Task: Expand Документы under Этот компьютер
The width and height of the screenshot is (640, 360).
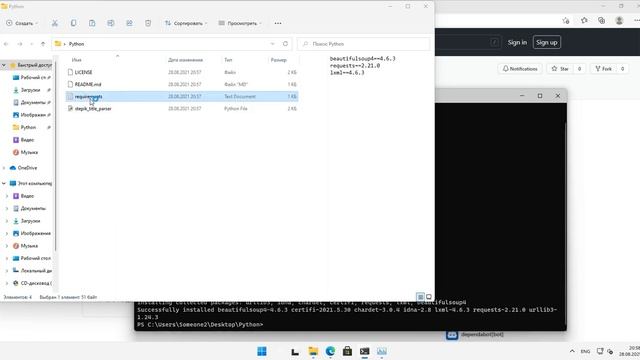Action: pyautogui.click(x=7, y=209)
